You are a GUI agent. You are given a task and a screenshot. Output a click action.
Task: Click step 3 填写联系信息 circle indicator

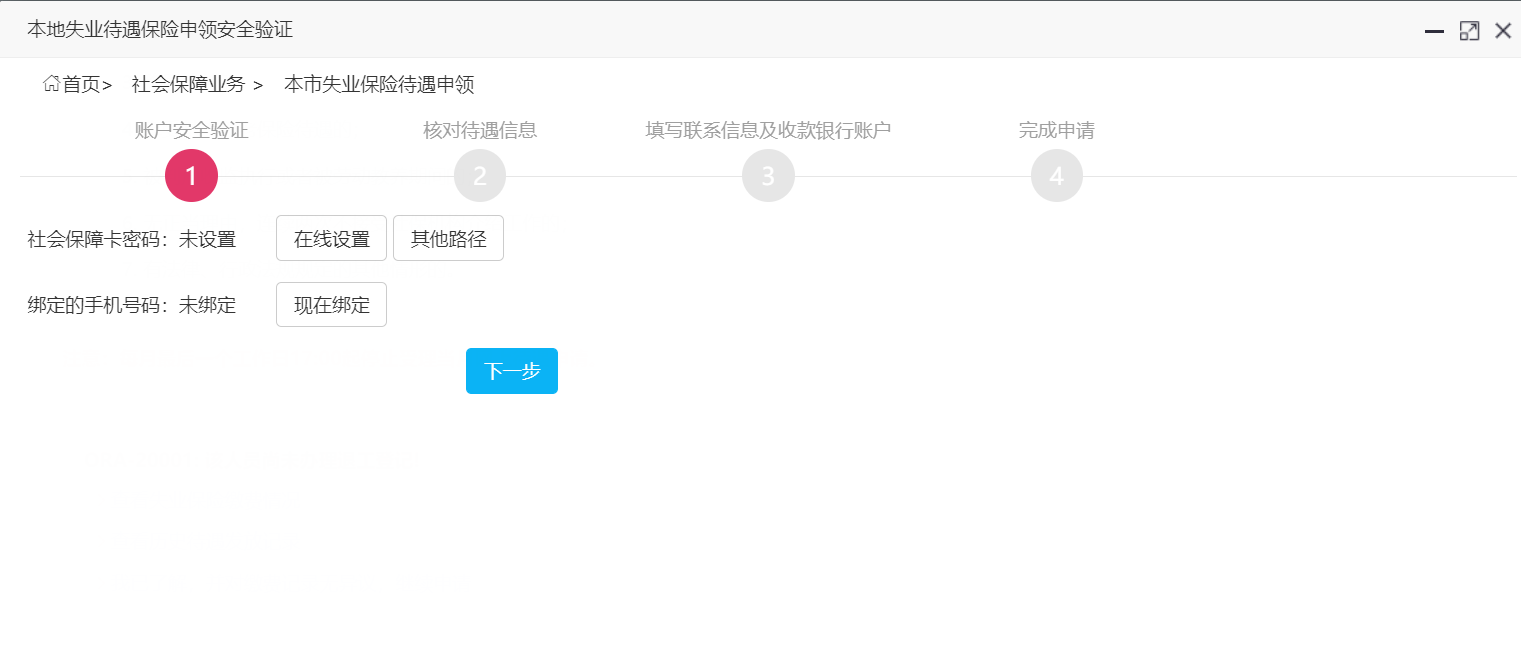pyautogui.click(x=768, y=175)
